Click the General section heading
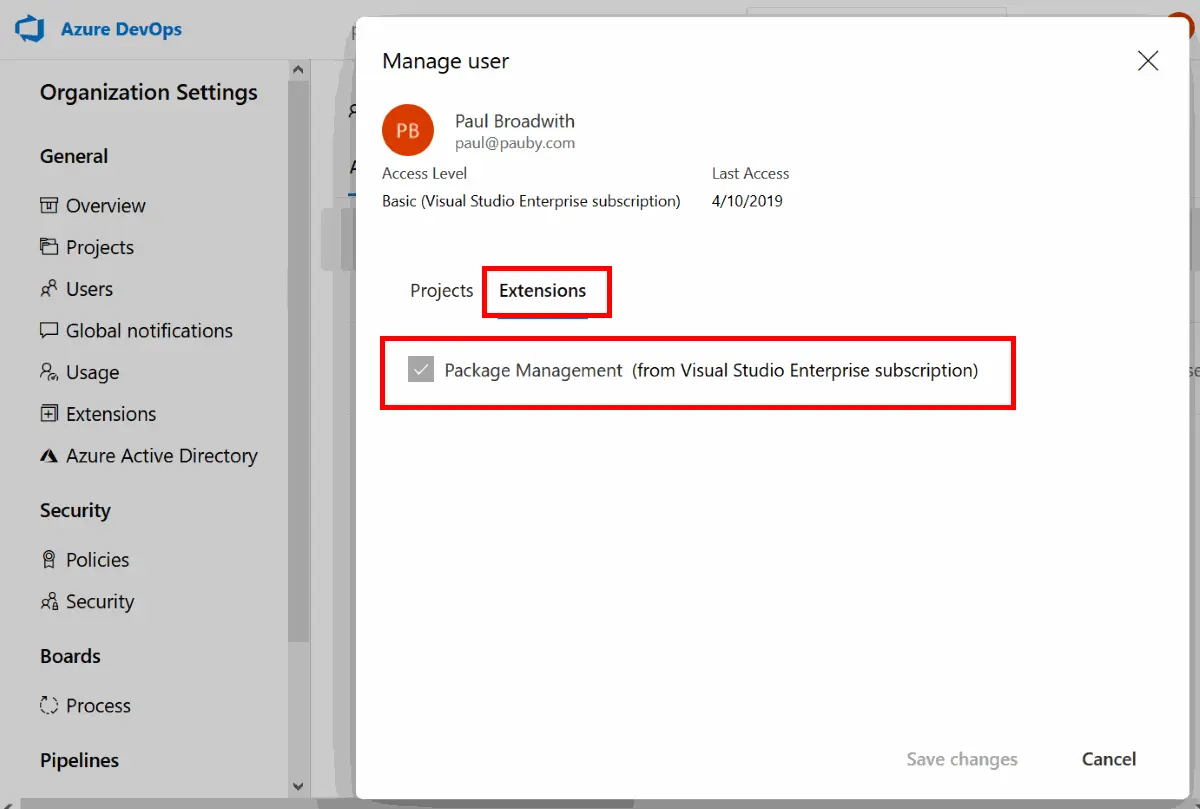The image size is (1200, 809). pyautogui.click(x=74, y=157)
